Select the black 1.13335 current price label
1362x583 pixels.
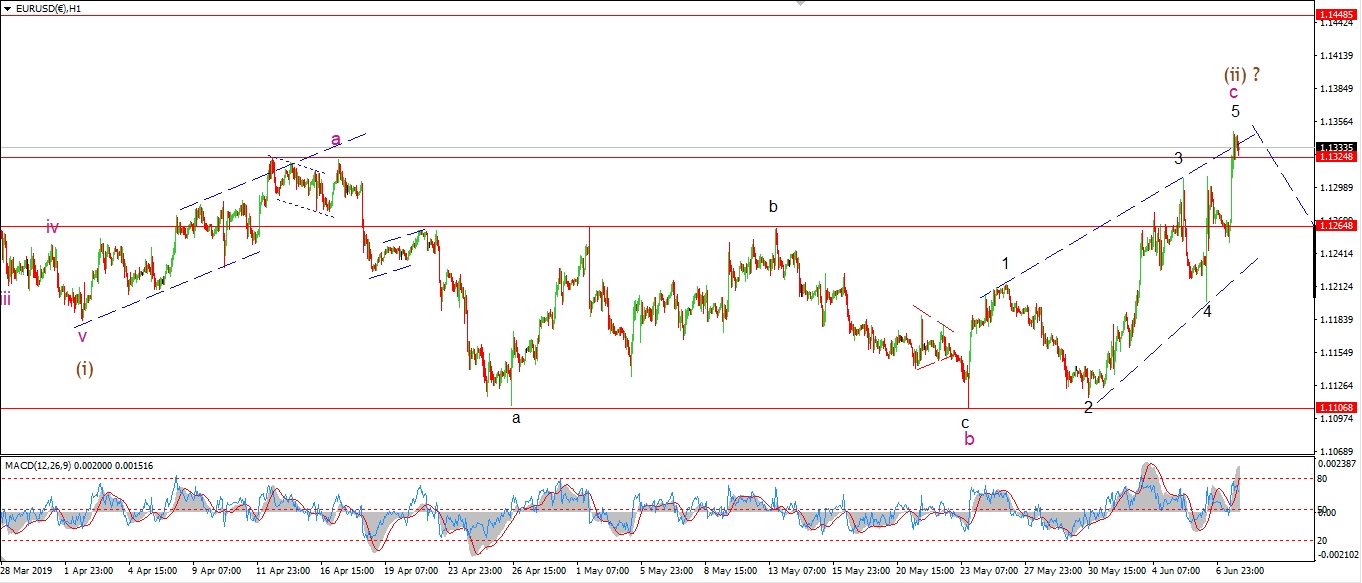(x=1336, y=147)
